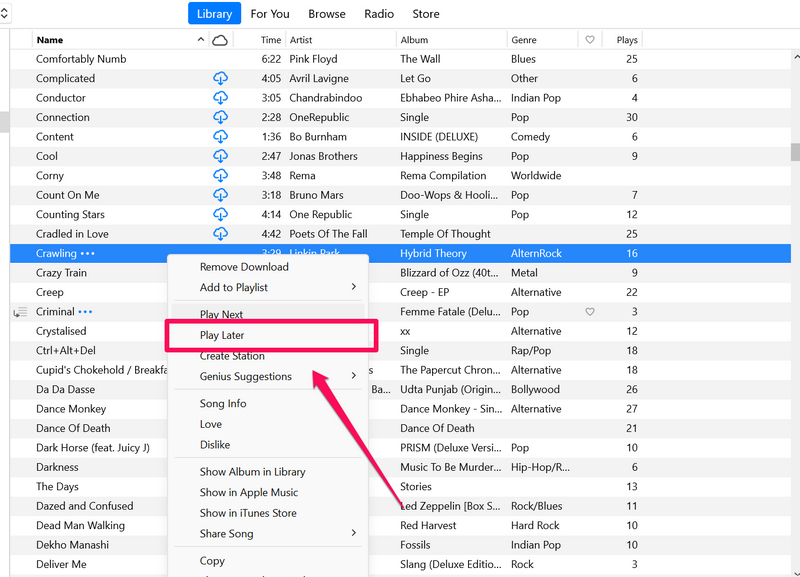The height and width of the screenshot is (577, 800).
Task: Click Remove Download in context menu
Action: [244, 267]
